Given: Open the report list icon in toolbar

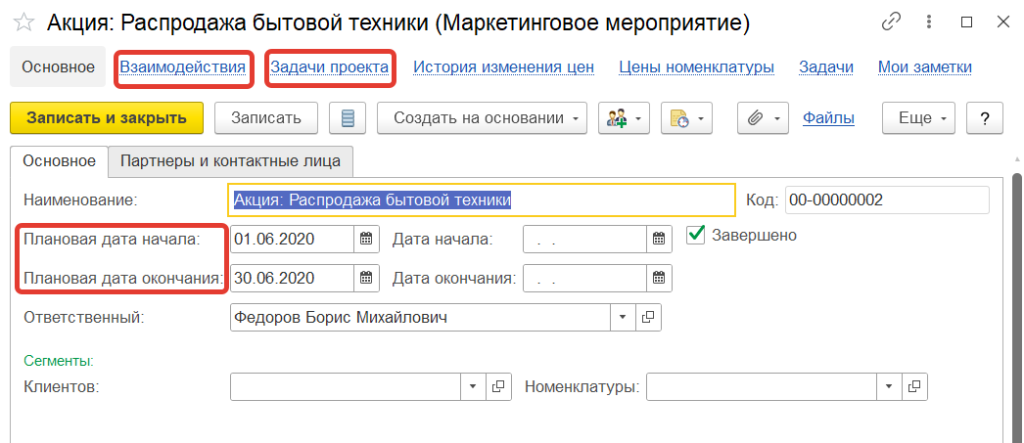Looking at the screenshot, I should (x=348, y=118).
